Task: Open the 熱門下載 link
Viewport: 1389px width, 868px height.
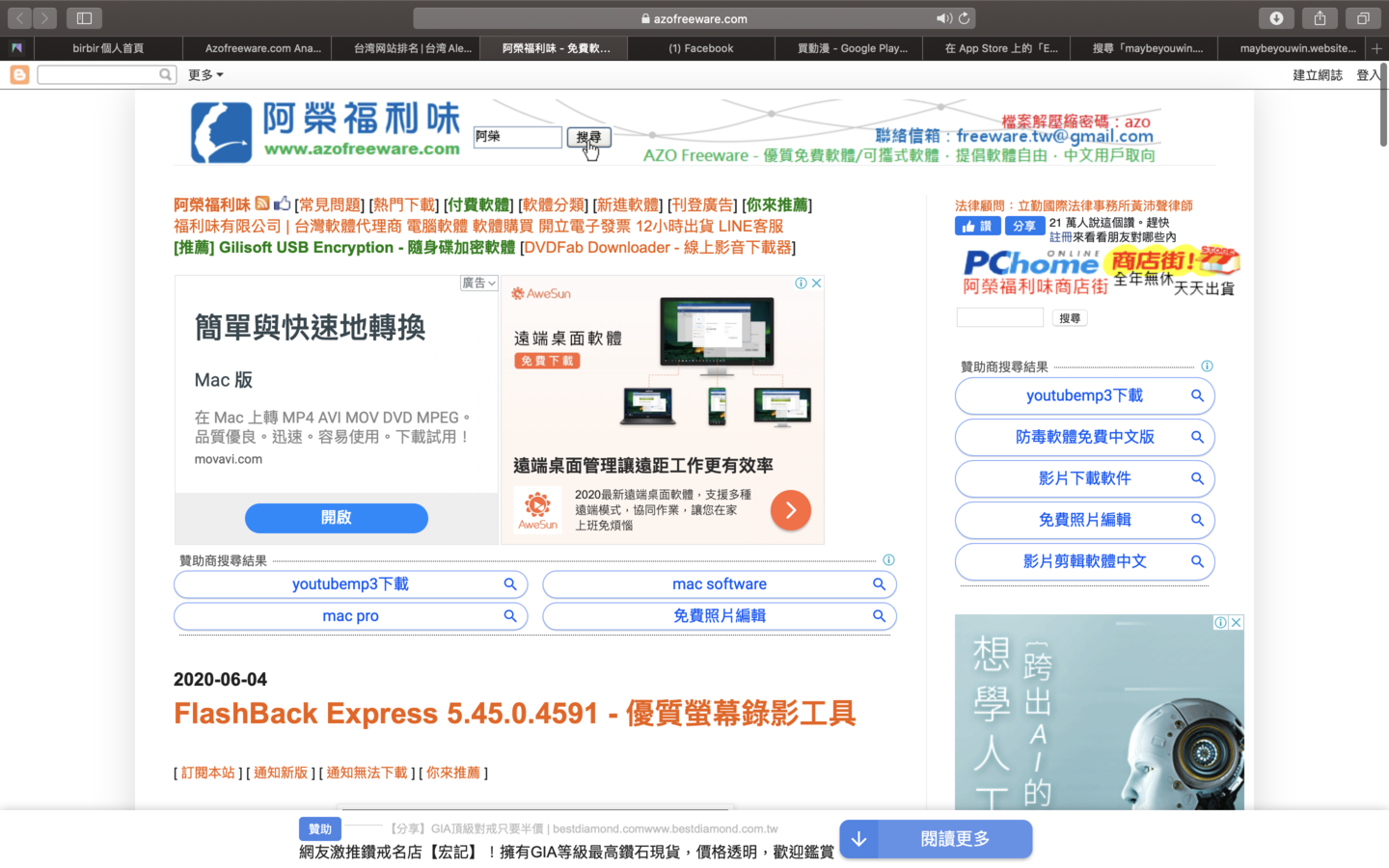Action: pyautogui.click(x=404, y=204)
